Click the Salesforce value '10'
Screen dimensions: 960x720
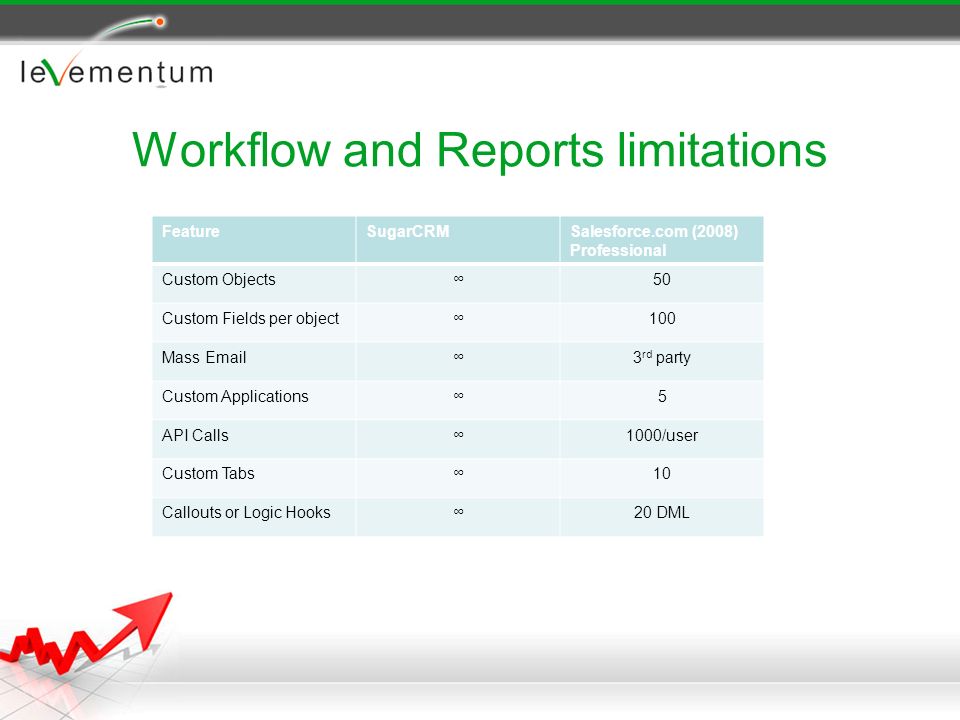(662, 474)
